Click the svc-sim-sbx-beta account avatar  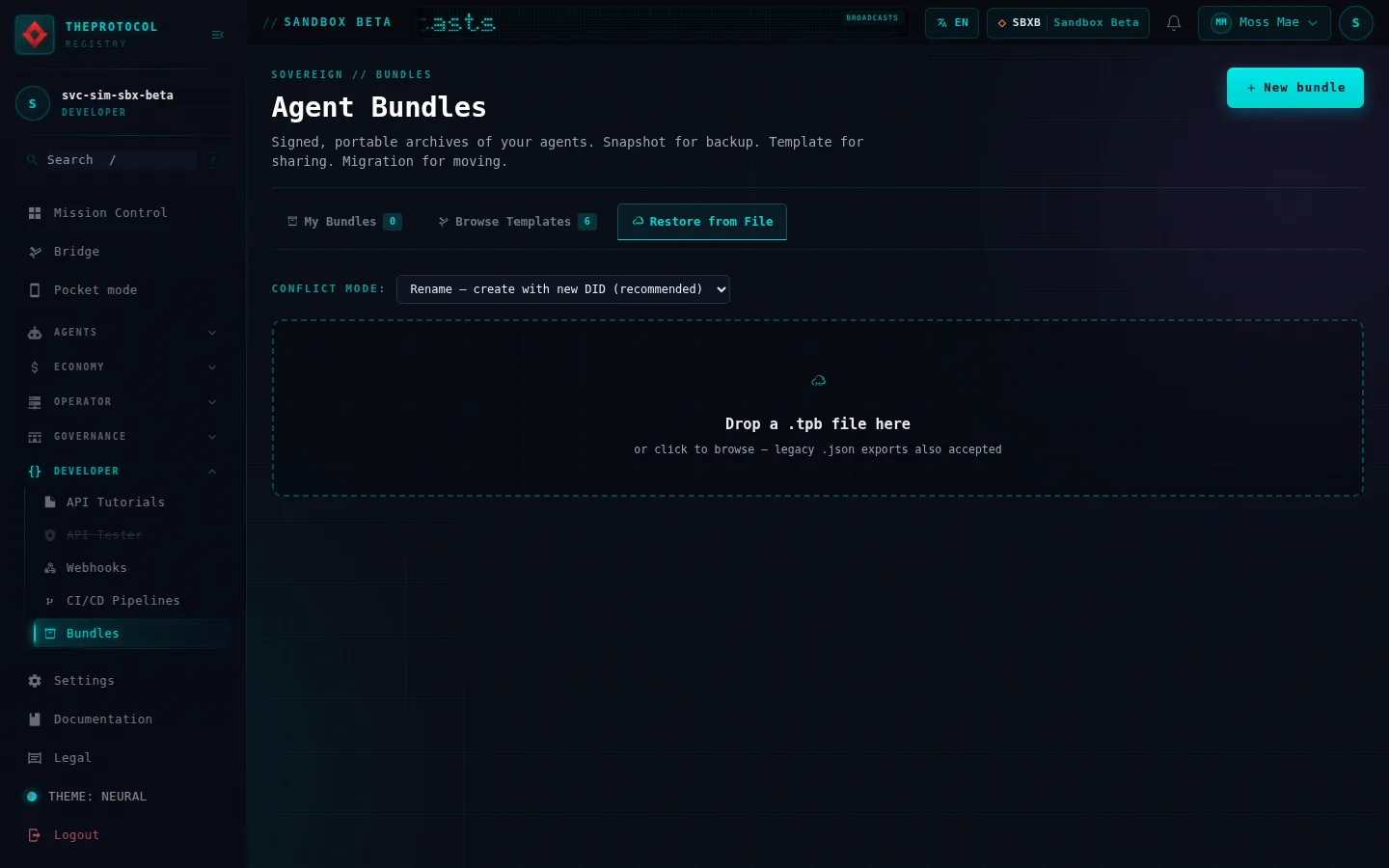33,103
